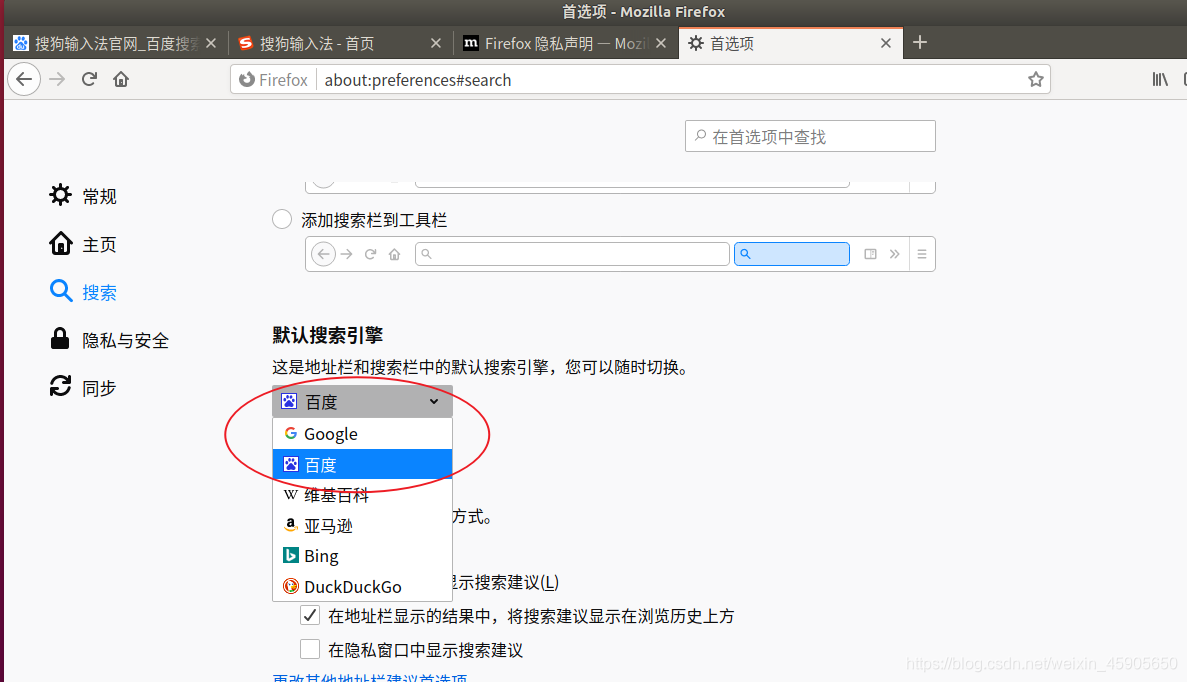Choose Google from the engine list

(363, 434)
